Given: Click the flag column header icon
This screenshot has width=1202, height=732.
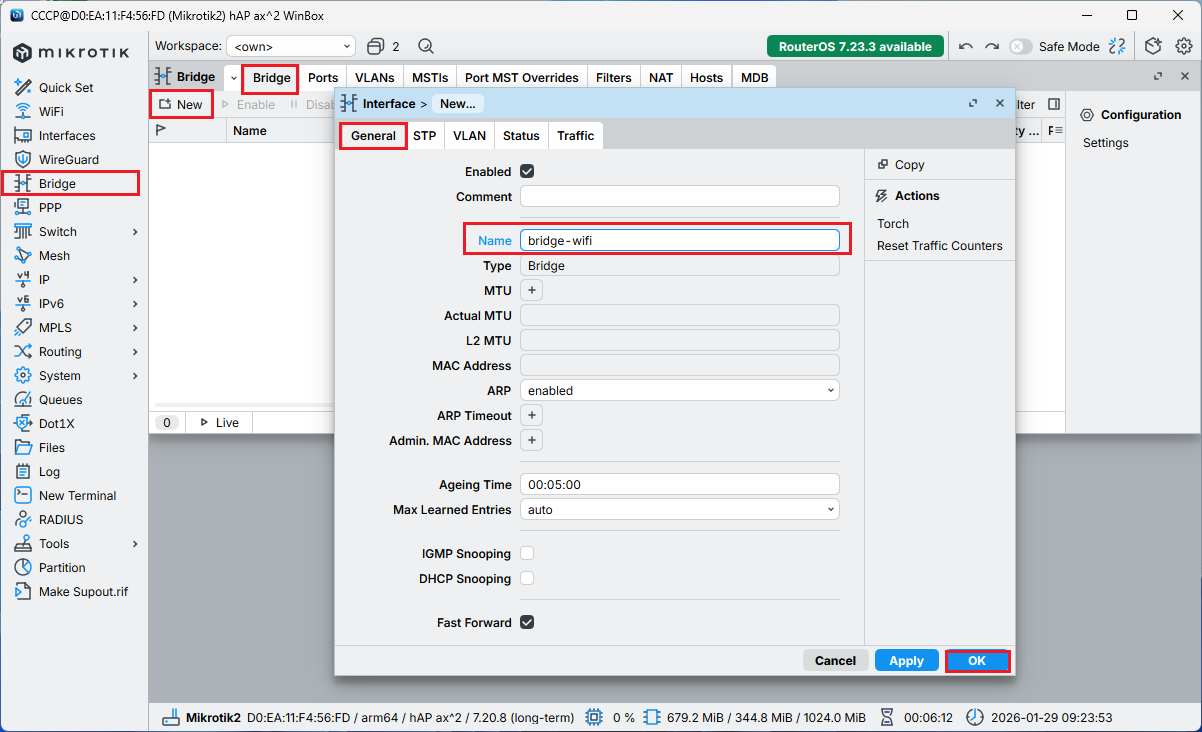Looking at the screenshot, I should click(x=161, y=130).
